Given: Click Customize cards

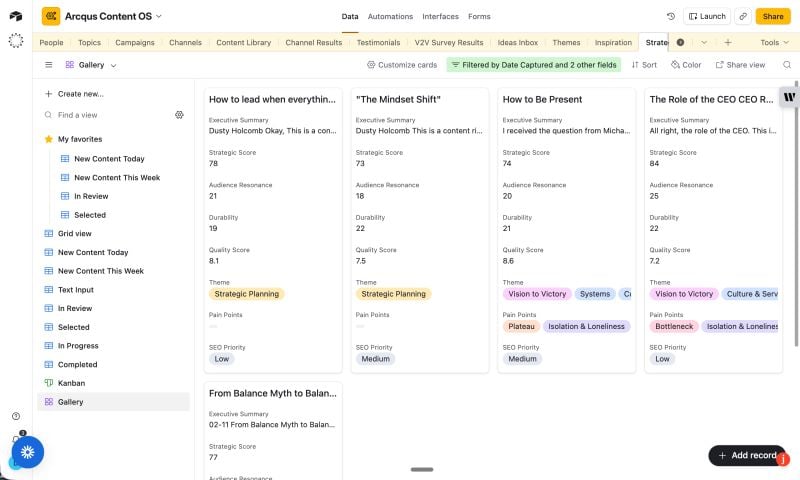Looking at the screenshot, I should [402, 65].
